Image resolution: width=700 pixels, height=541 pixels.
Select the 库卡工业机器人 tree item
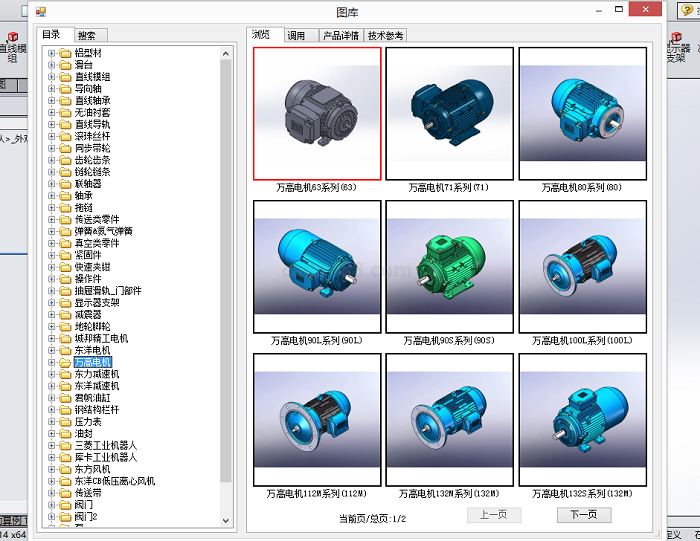[105, 457]
